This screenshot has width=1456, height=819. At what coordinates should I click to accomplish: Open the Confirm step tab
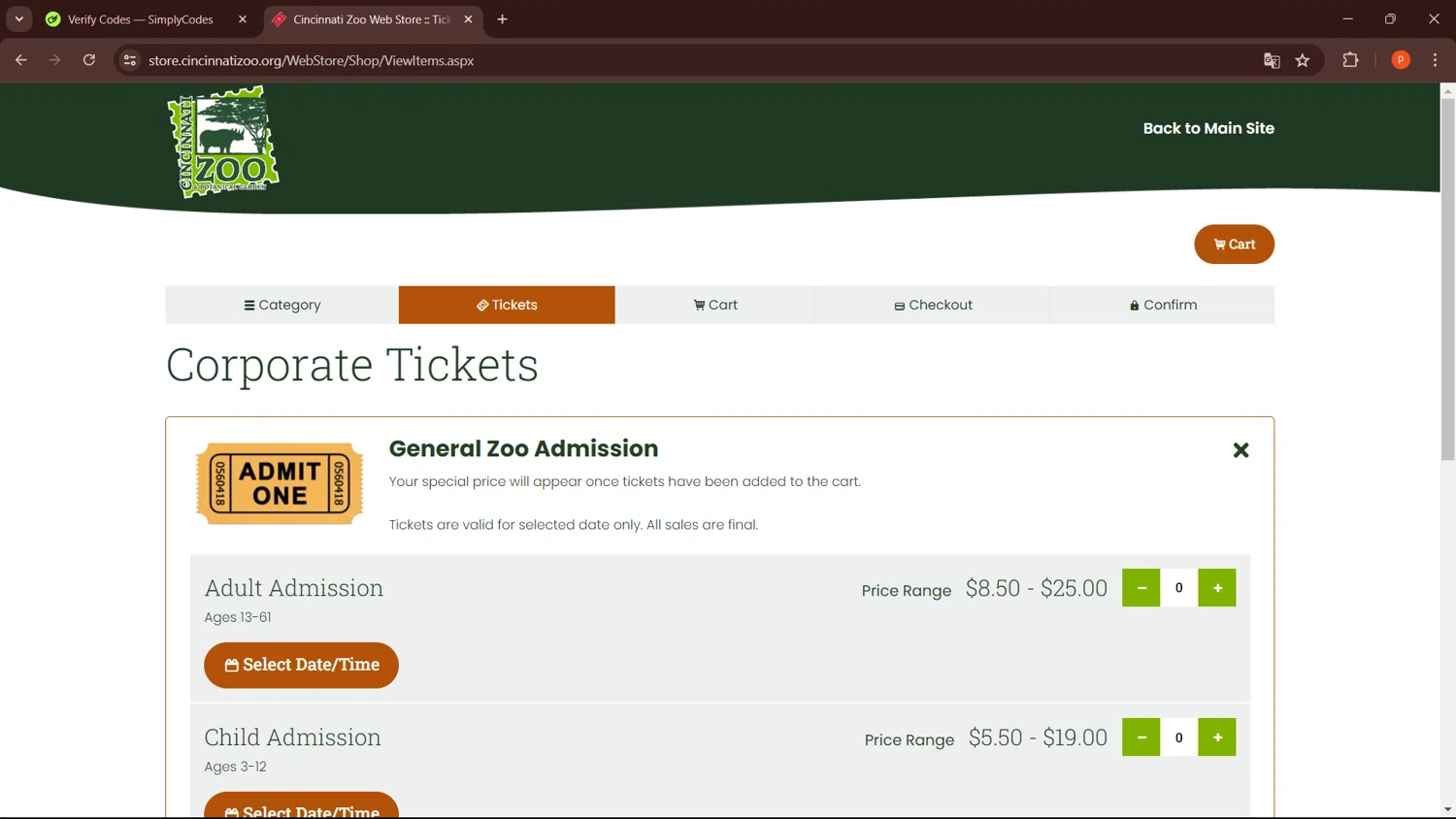[1163, 305]
